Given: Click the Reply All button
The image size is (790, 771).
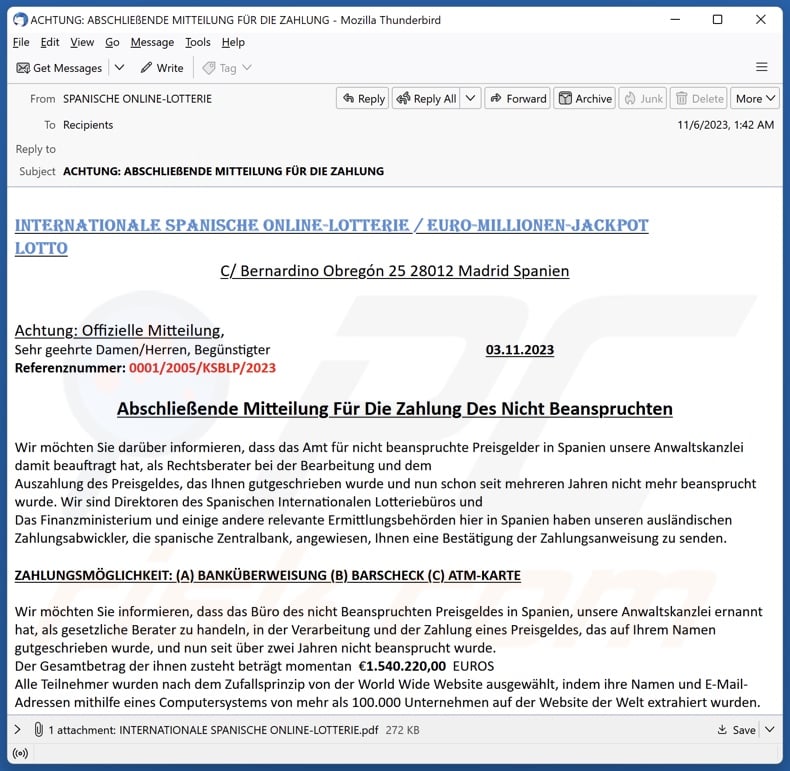Looking at the screenshot, I should pos(426,98).
